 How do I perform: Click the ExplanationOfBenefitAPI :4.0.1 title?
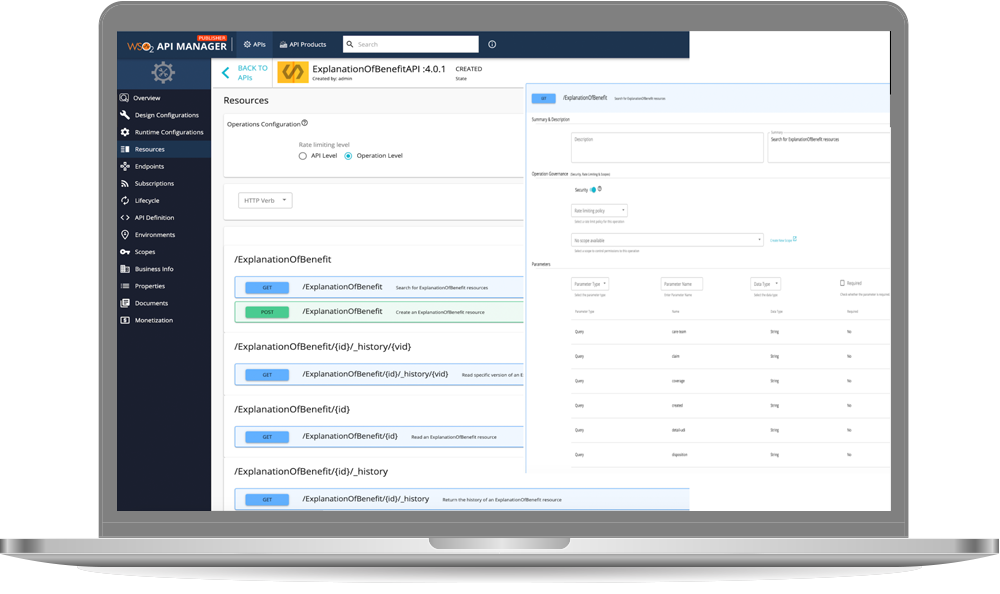[379, 69]
